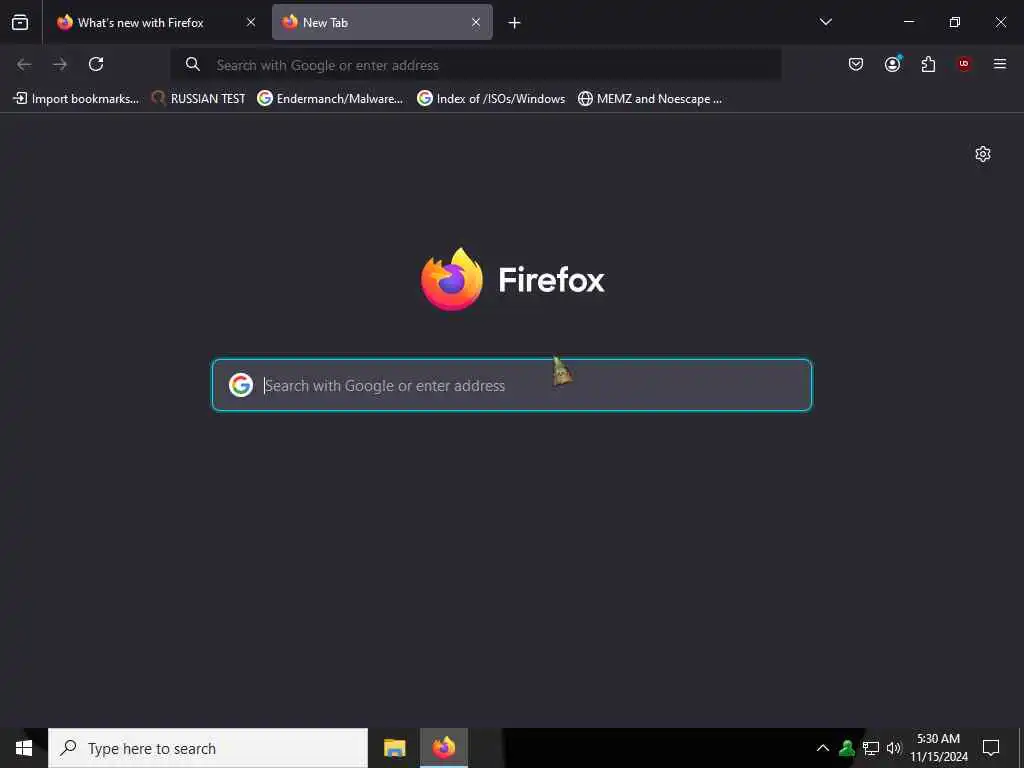Close the Firefox window
The width and height of the screenshot is (1024, 768).
click(1000, 22)
